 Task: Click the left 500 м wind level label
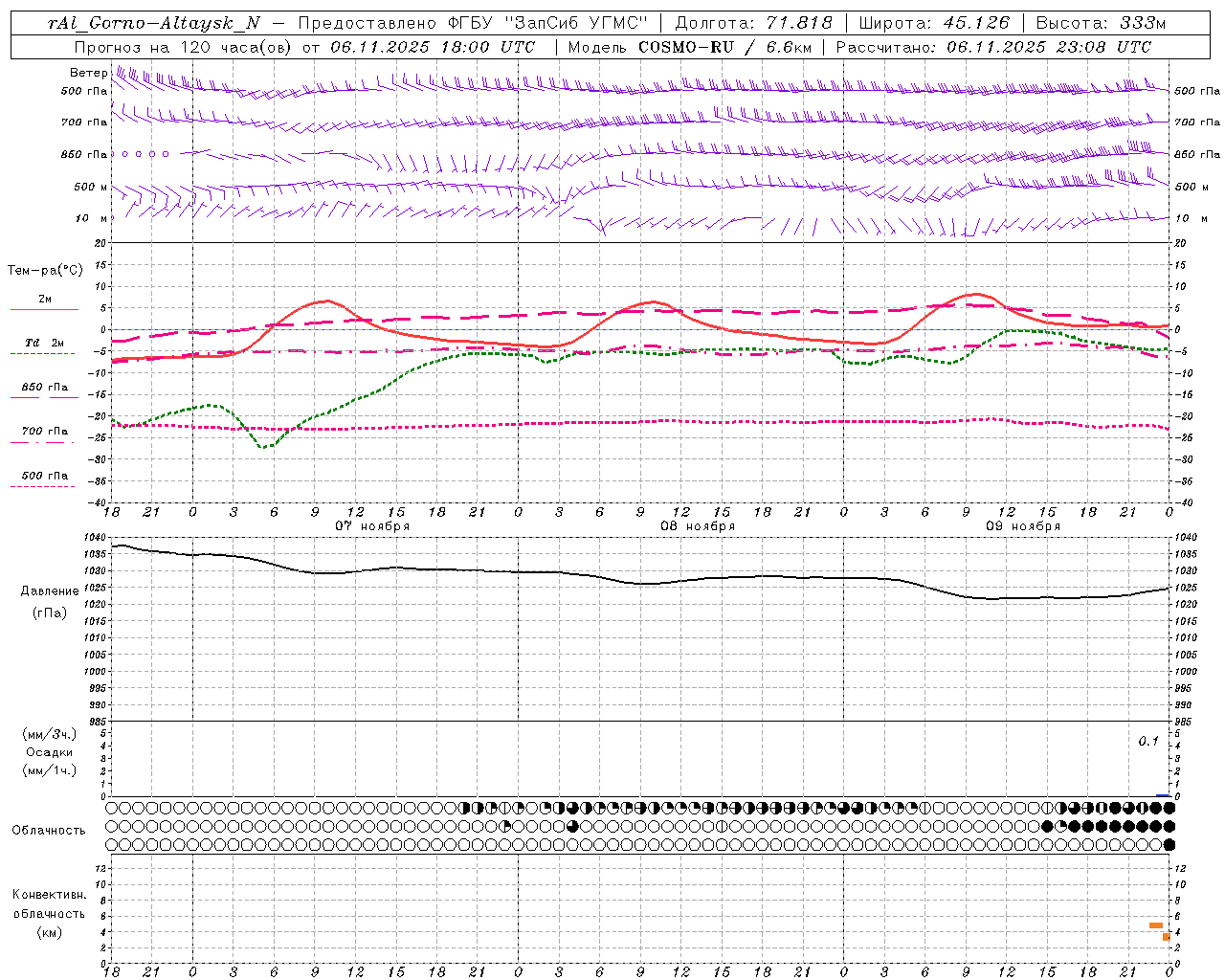pos(91,187)
